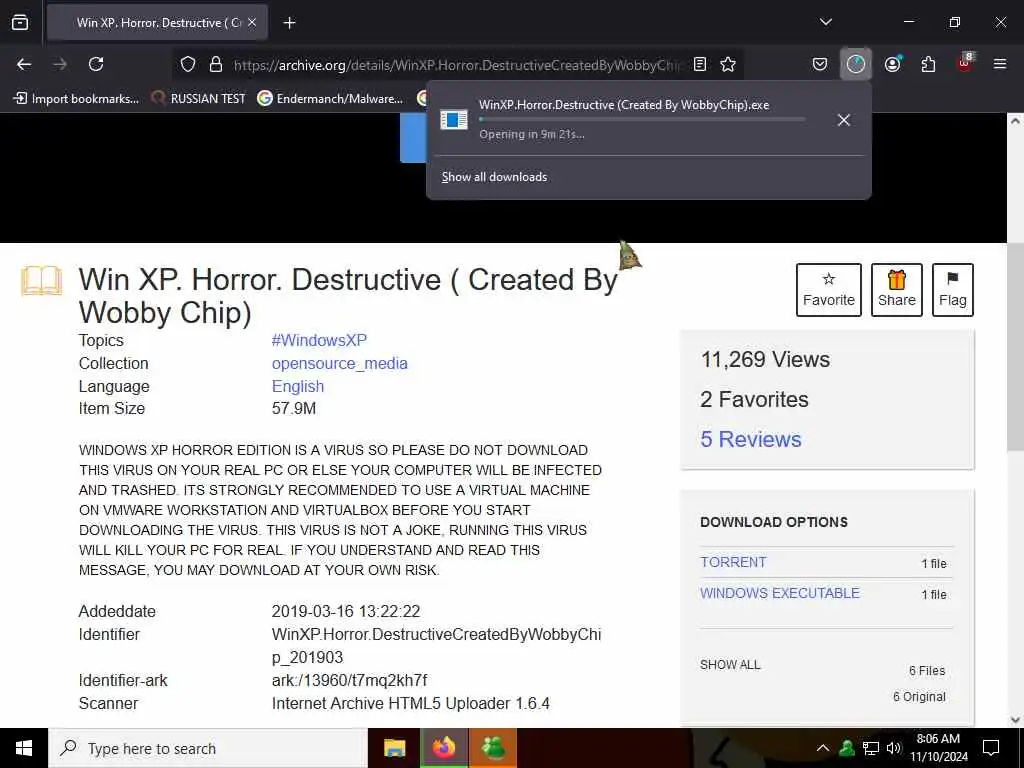
Task: Cancel the WinXP.Horror download
Action: [844, 120]
